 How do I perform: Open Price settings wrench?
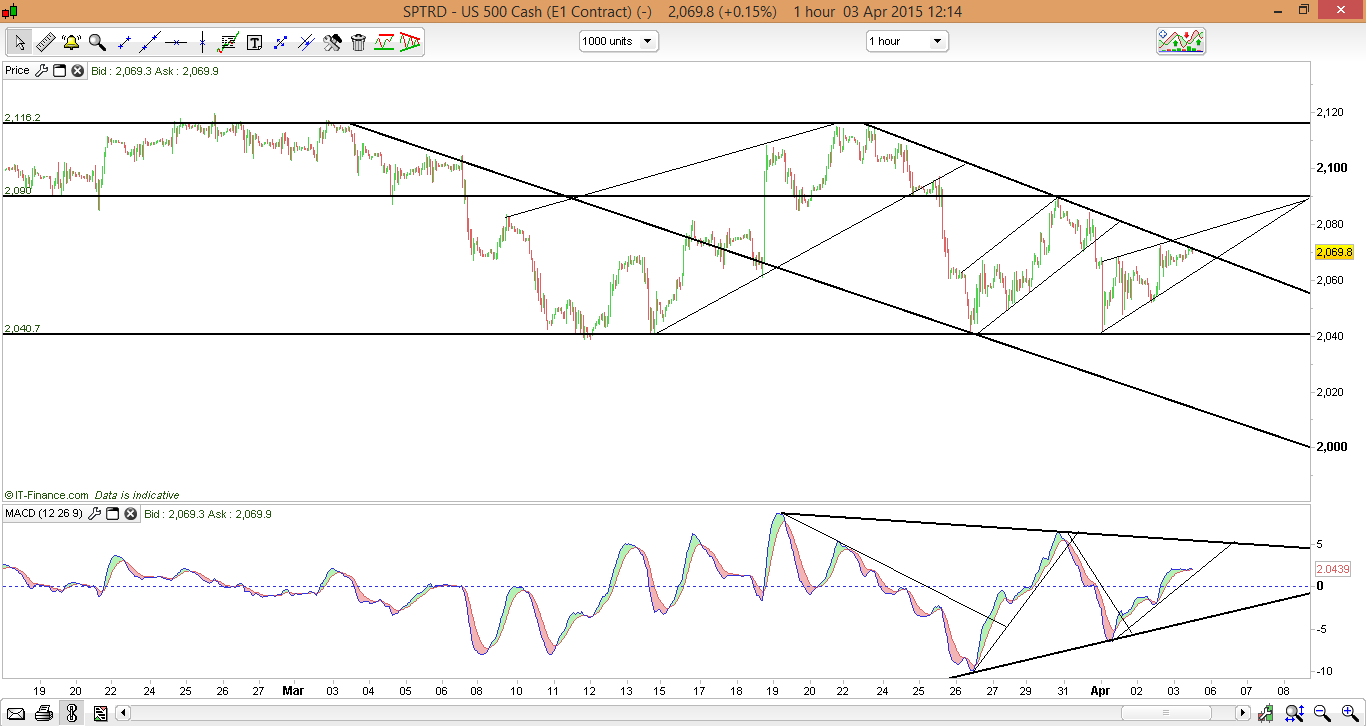pyautogui.click(x=41, y=71)
